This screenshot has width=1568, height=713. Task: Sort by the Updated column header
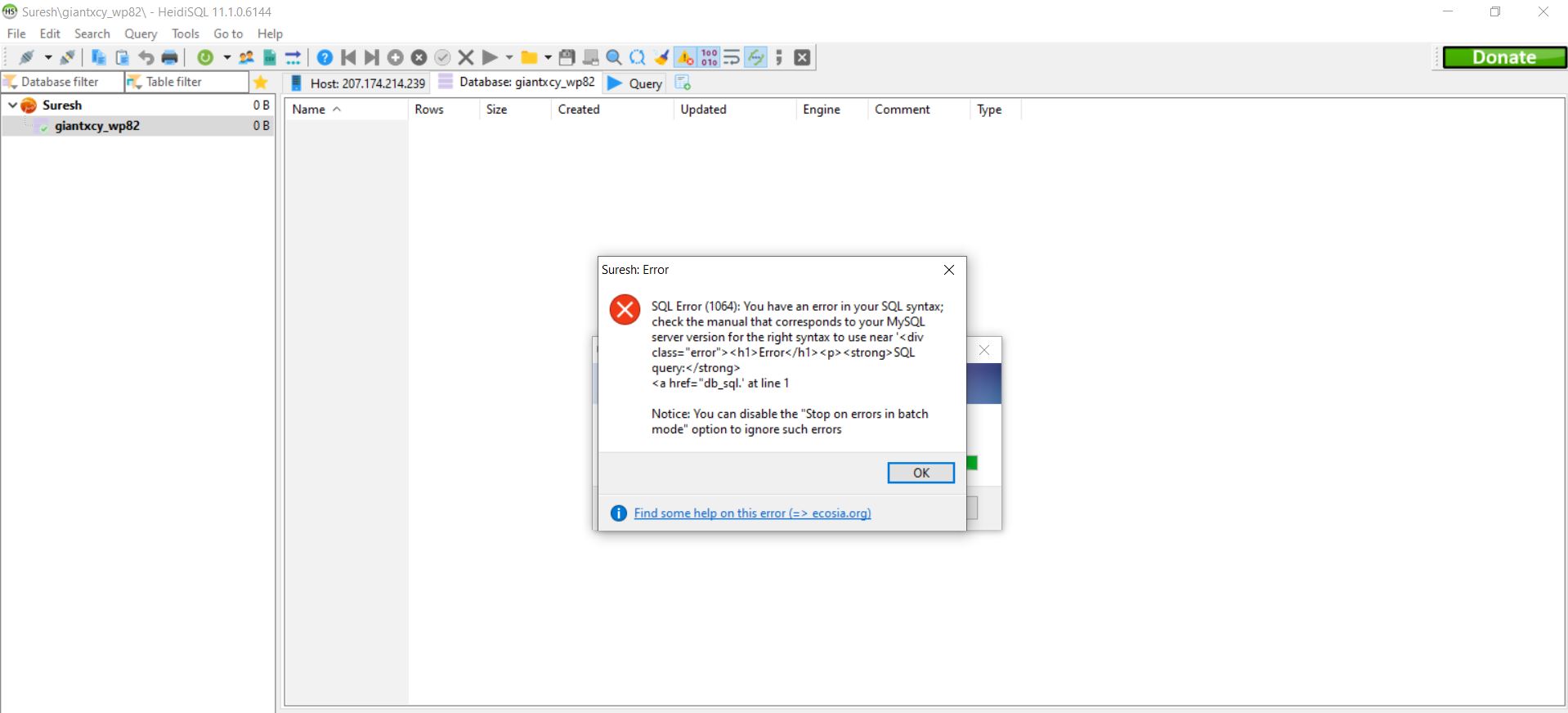tap(735, 110)
